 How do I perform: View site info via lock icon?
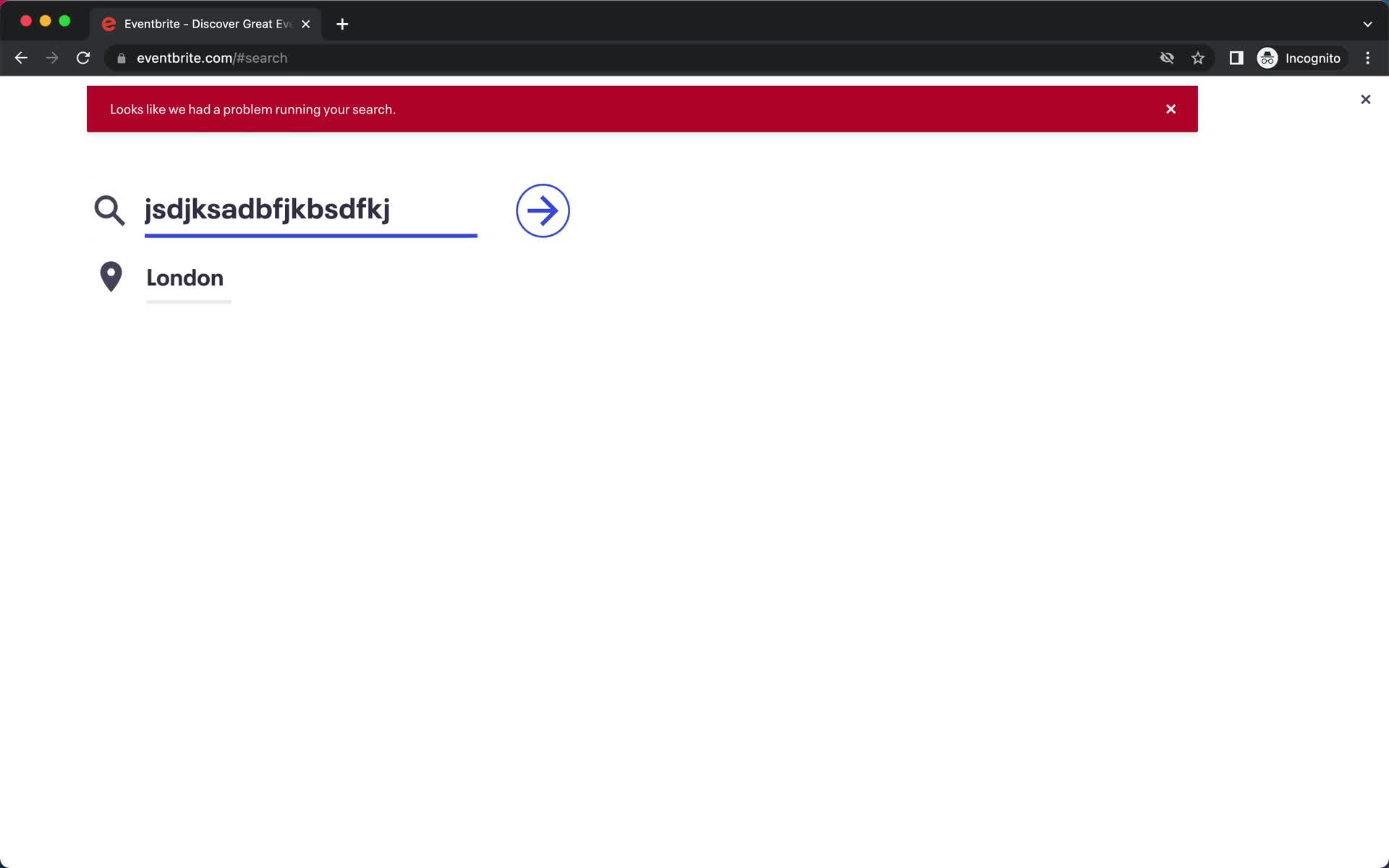pyautogui.click(x=122, y=58)
